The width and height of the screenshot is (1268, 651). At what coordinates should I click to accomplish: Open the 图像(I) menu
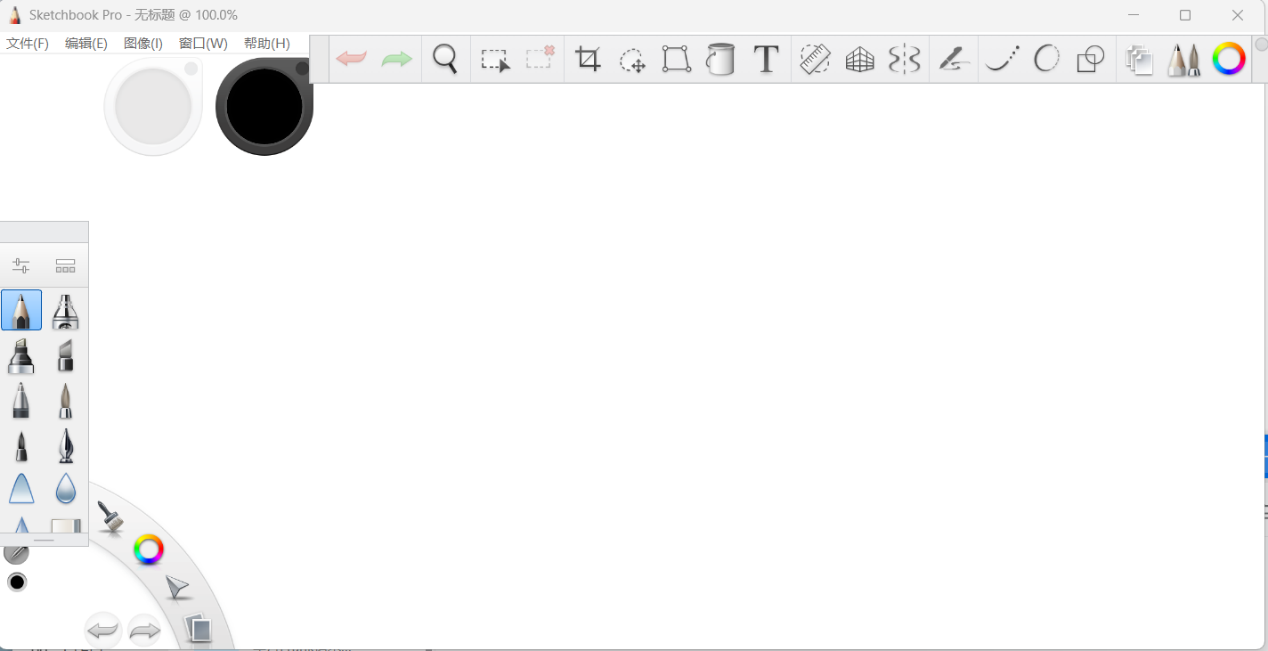pos(143,44)
